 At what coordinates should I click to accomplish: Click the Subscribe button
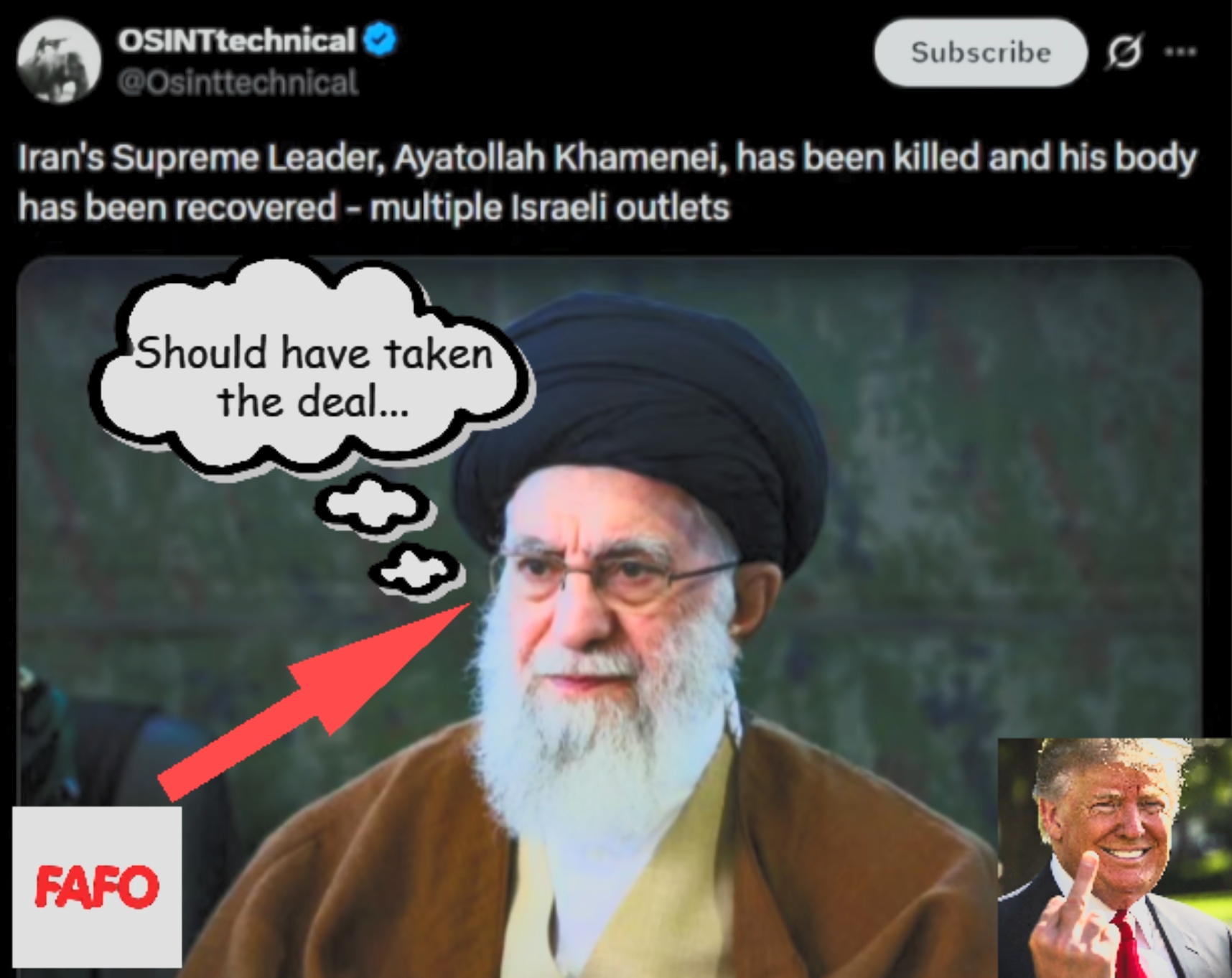click(980, 52)
